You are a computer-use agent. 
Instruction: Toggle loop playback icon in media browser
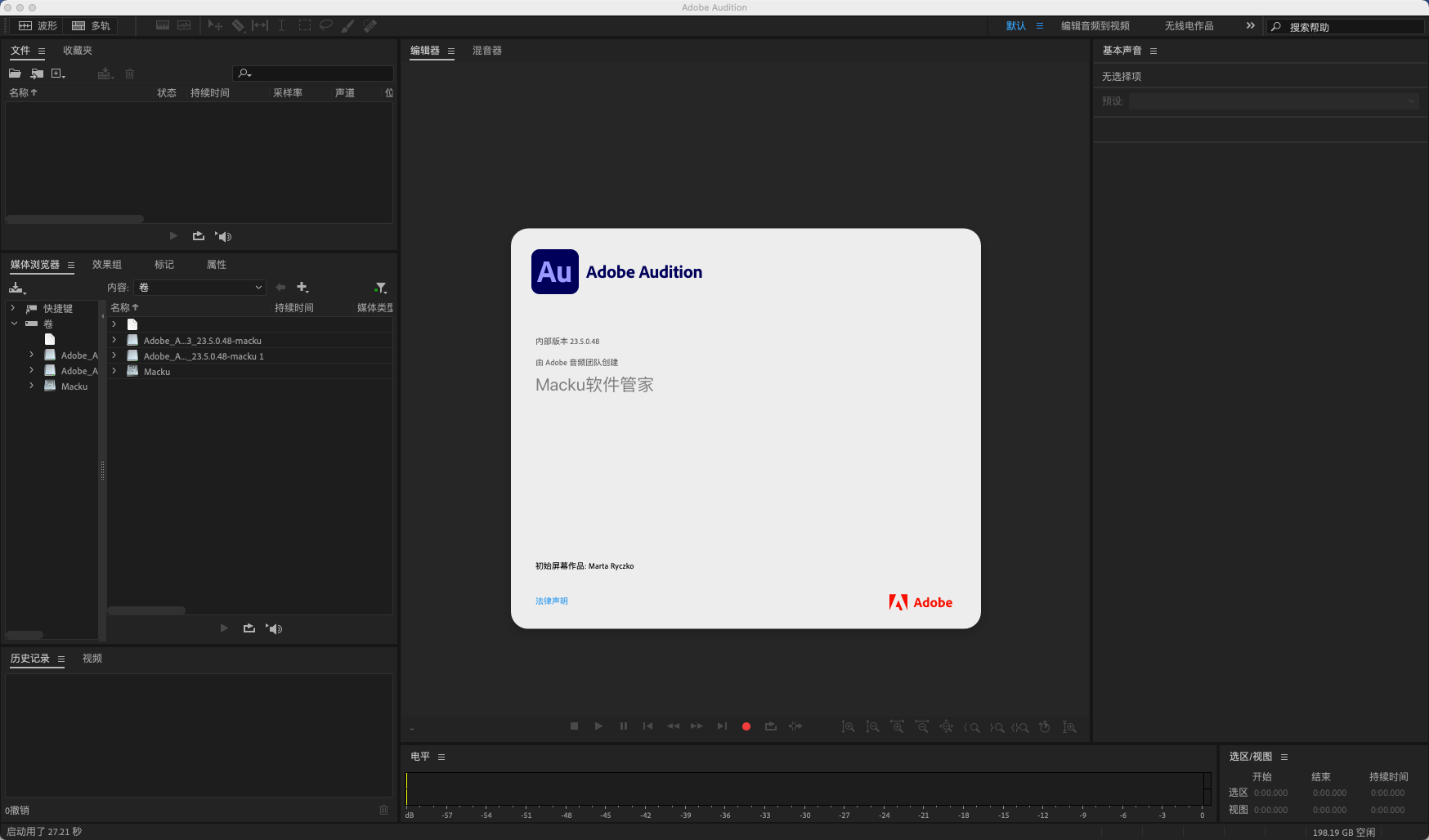click(249, 628)
